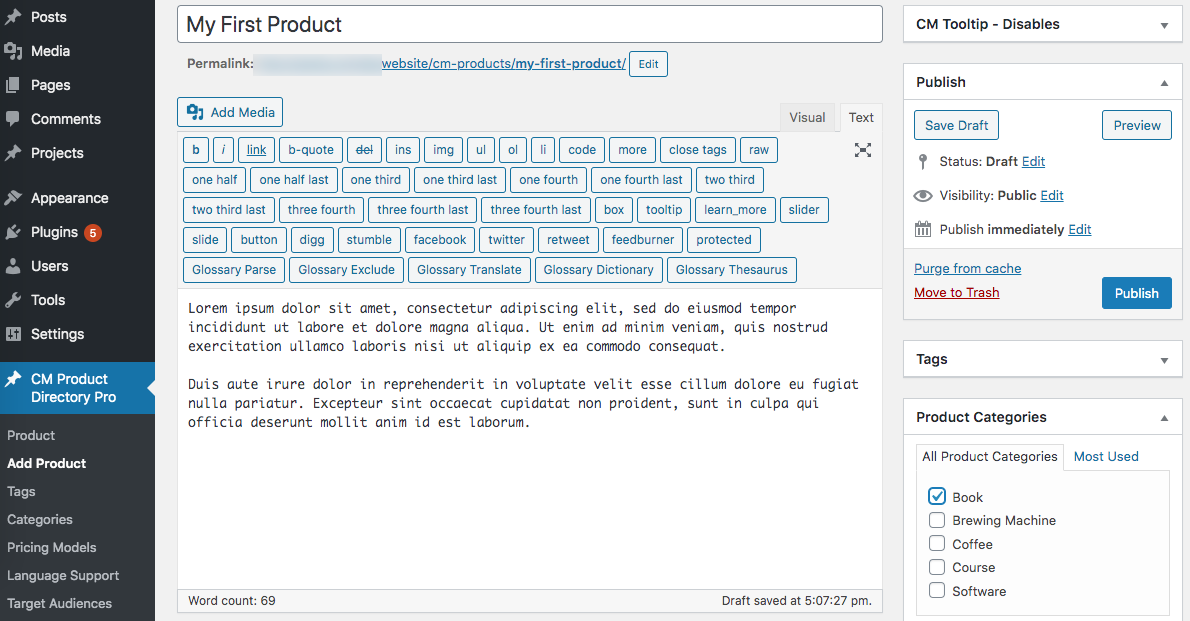This screenshot has width=1190, height=621.
Task: Open the Categories submenu item
Action: coord(39,519)
